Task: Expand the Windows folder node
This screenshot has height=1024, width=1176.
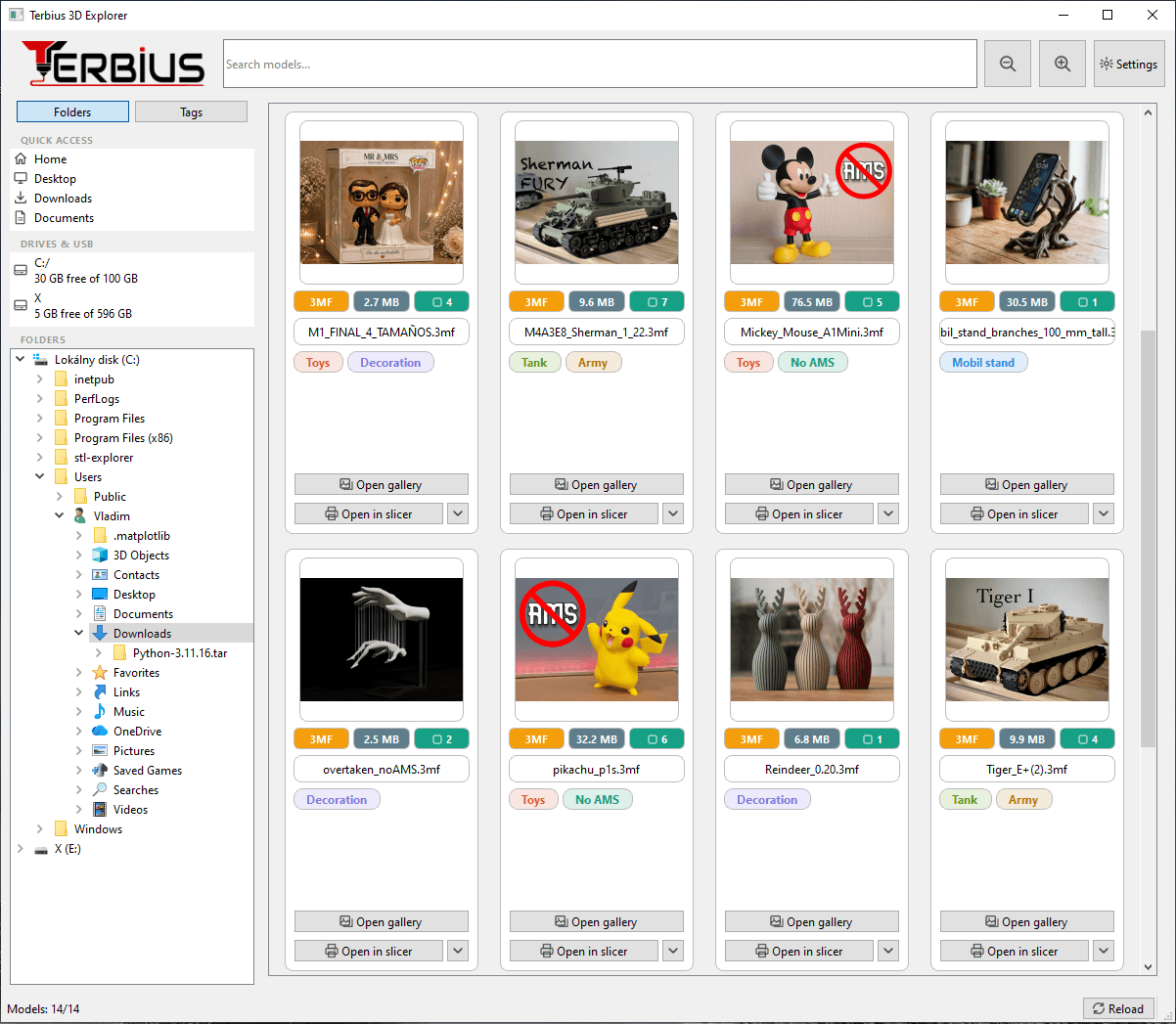Action: point(40,828)
